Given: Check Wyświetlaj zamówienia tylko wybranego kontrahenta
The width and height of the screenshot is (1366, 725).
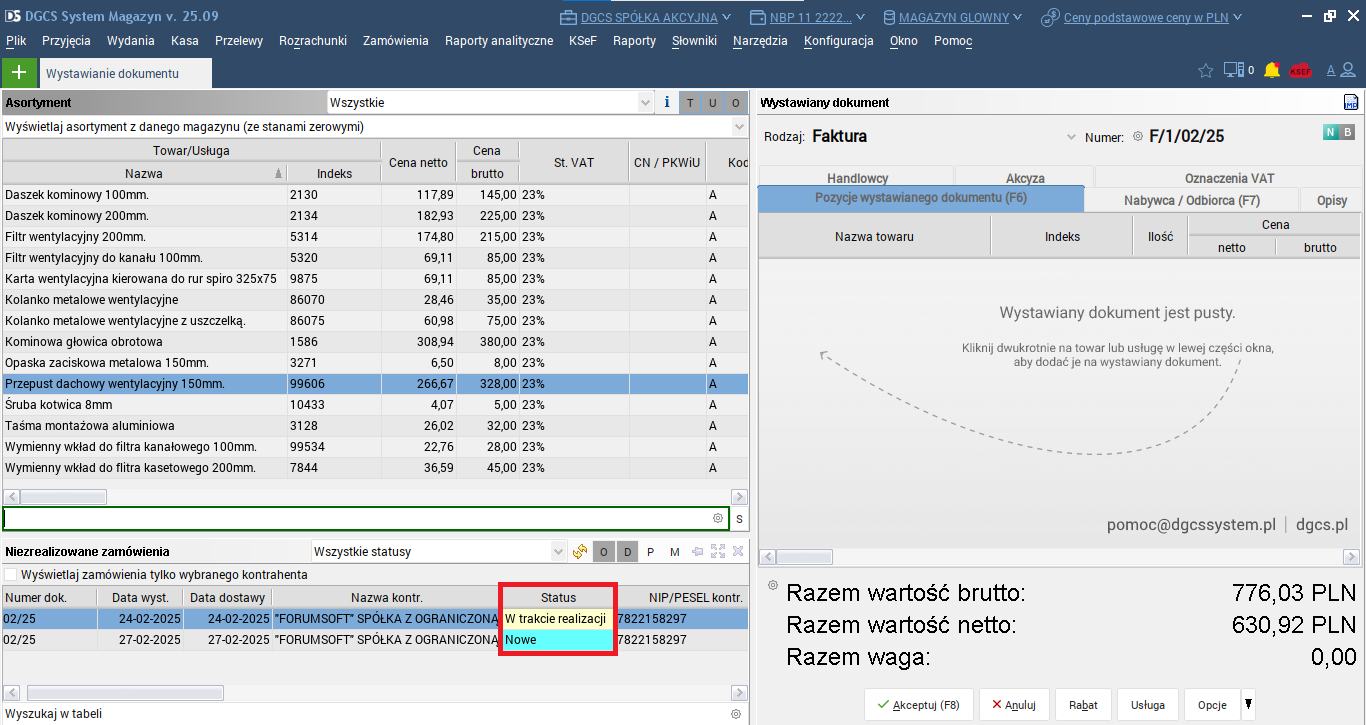Looking at the screenshot, I should (11, 575).
